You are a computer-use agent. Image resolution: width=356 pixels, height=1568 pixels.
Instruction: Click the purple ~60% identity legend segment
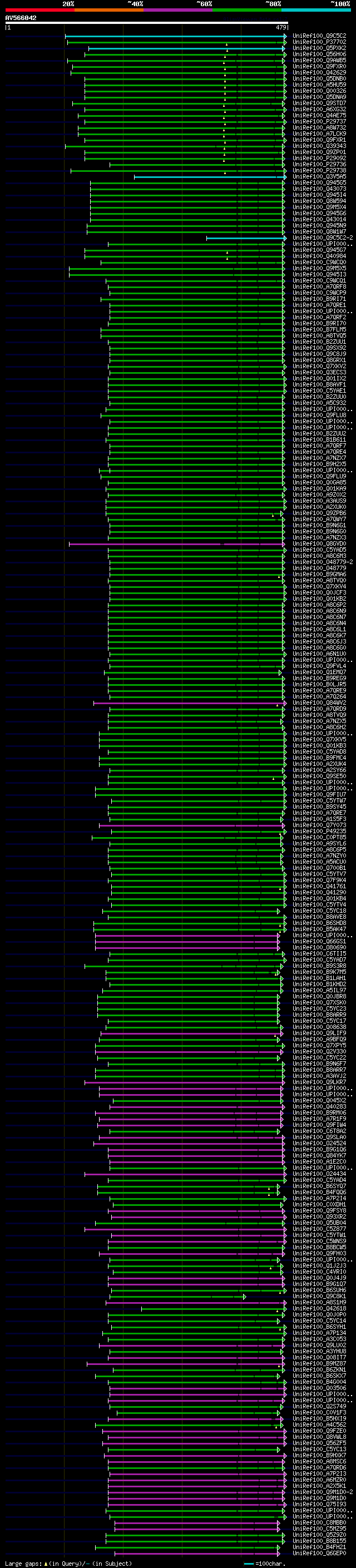(179, 10)
